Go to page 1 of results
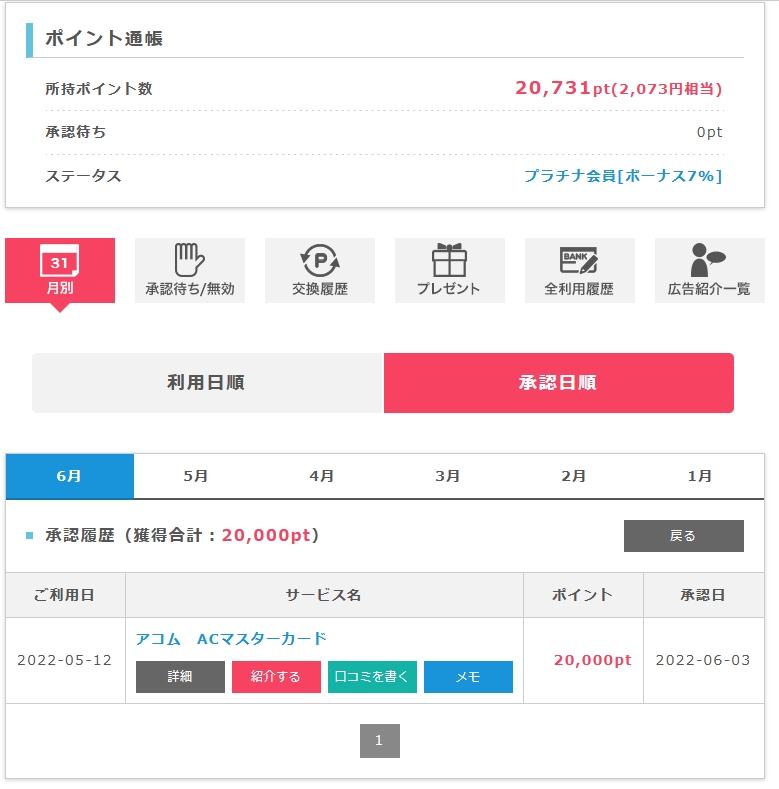The height and width of the screenshot is (789, 779). tap(379, 741)
